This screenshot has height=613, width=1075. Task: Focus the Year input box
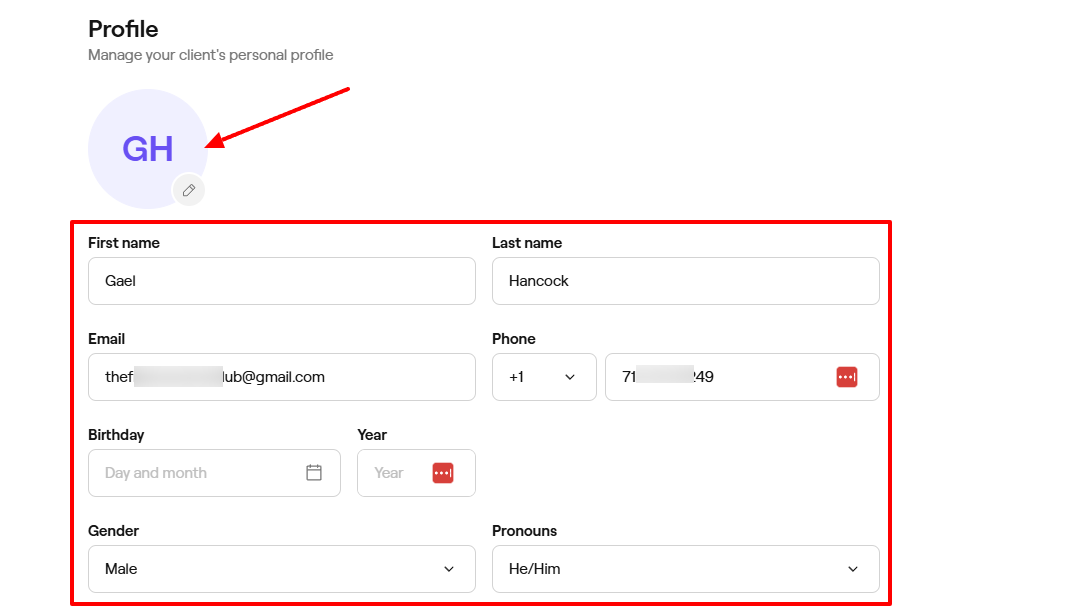[395, 473]
